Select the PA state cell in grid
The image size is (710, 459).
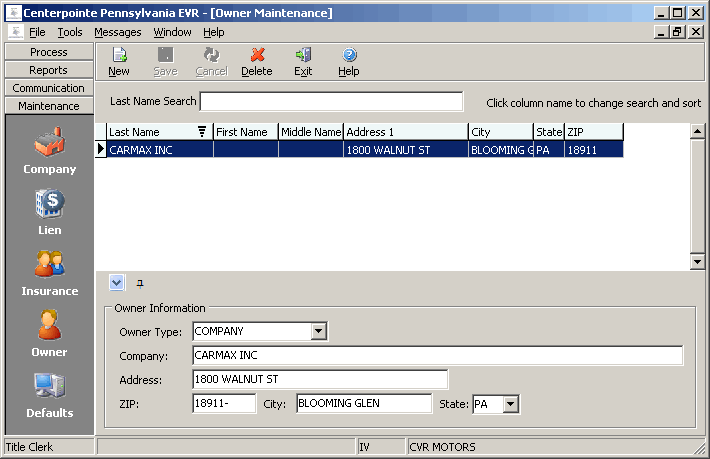pos(549,149)
